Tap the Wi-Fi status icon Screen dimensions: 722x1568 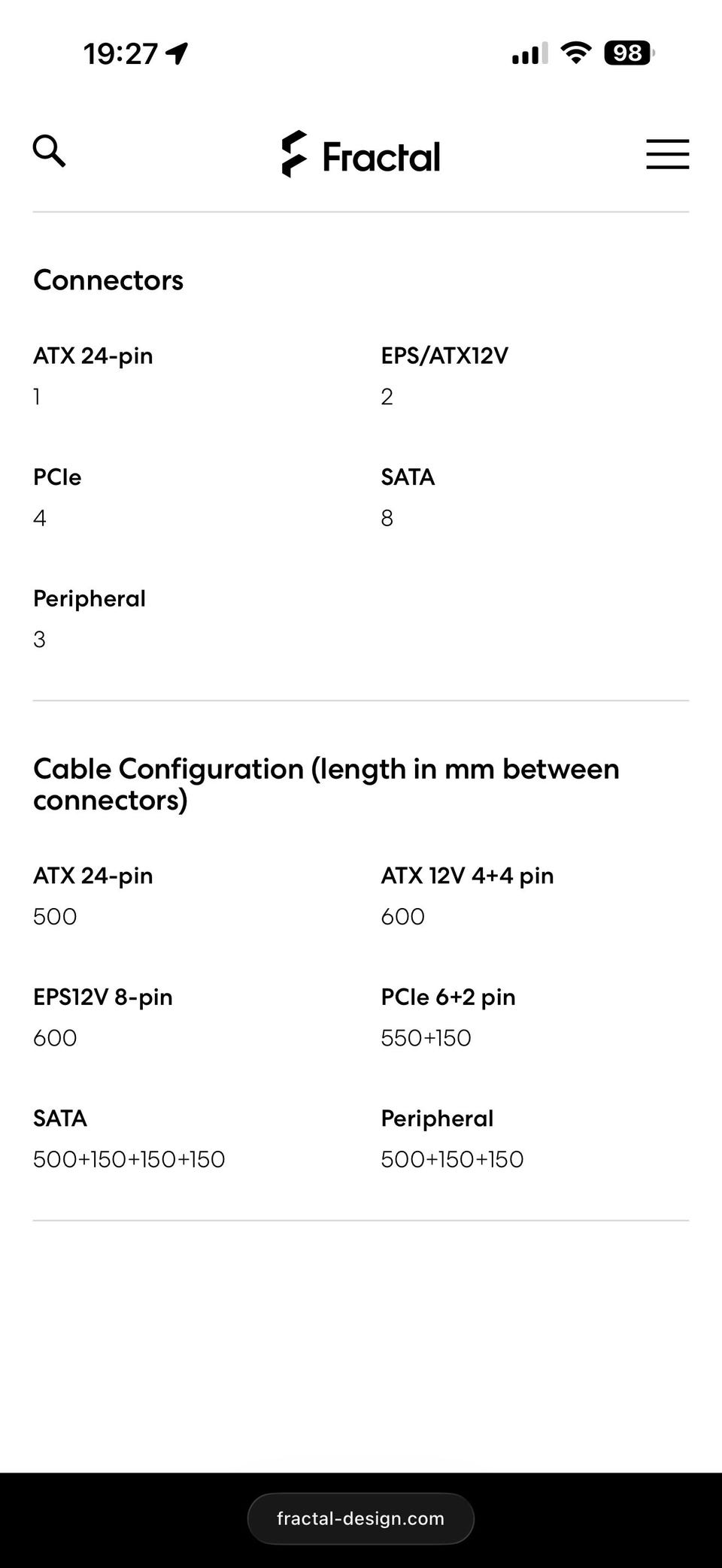(x=576, y=53)
